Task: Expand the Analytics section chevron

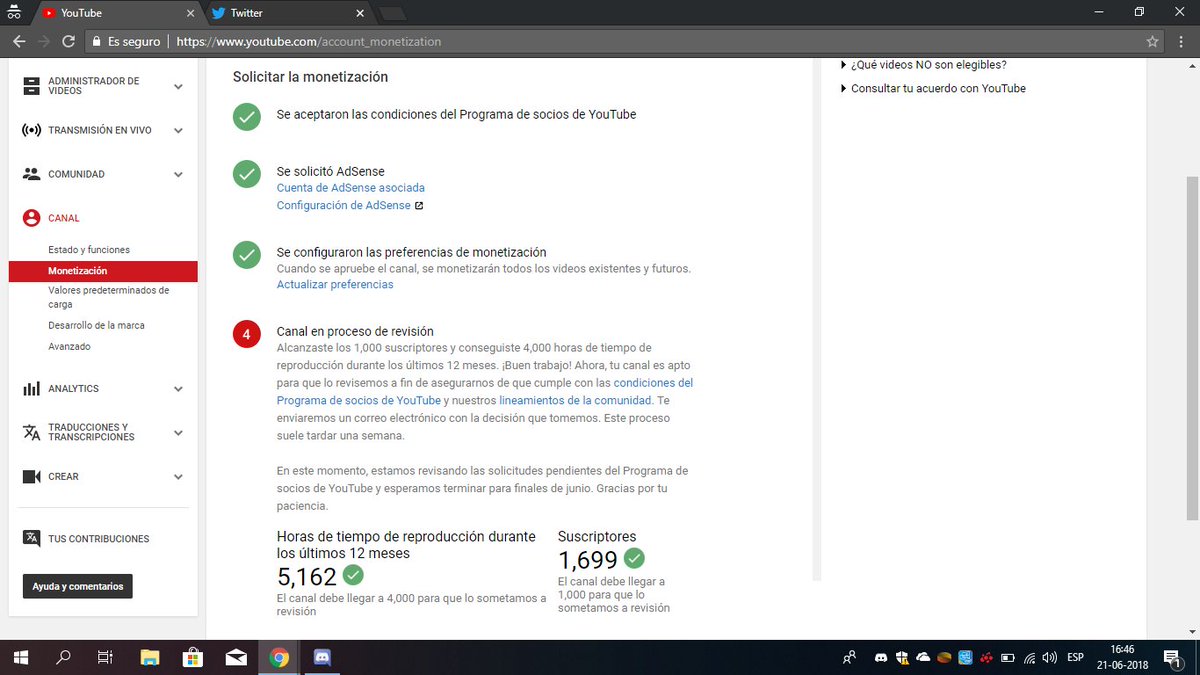Action: (178, 388)
